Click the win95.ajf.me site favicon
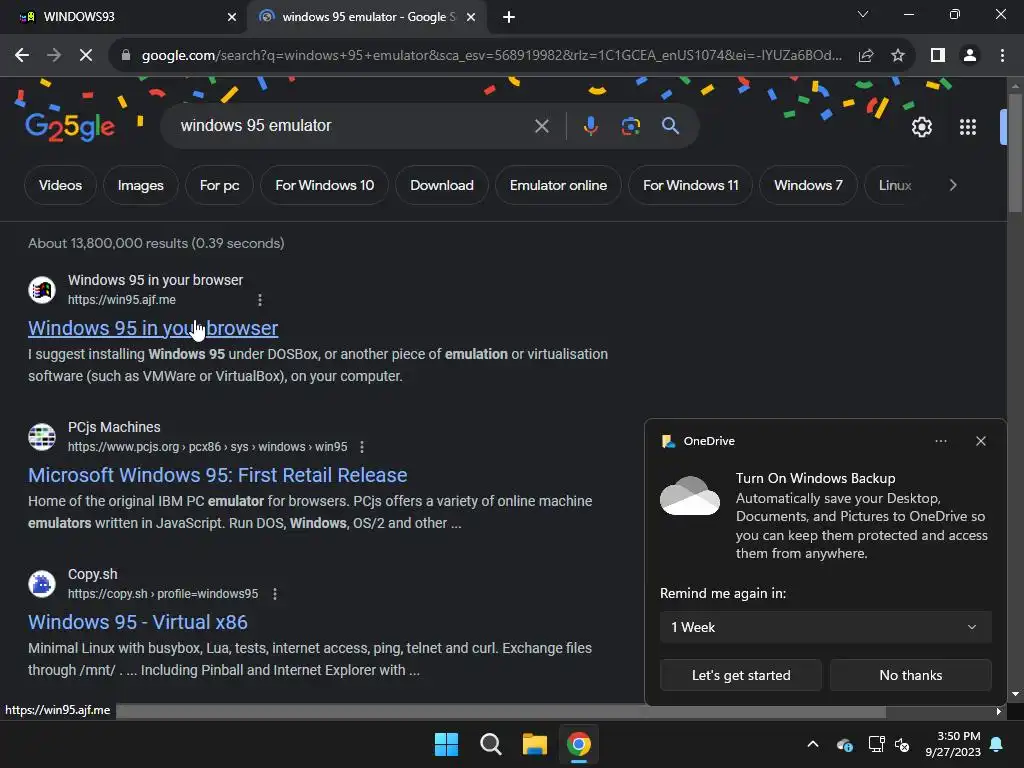This screenshot has width=1024, height=768. (42, 290)
